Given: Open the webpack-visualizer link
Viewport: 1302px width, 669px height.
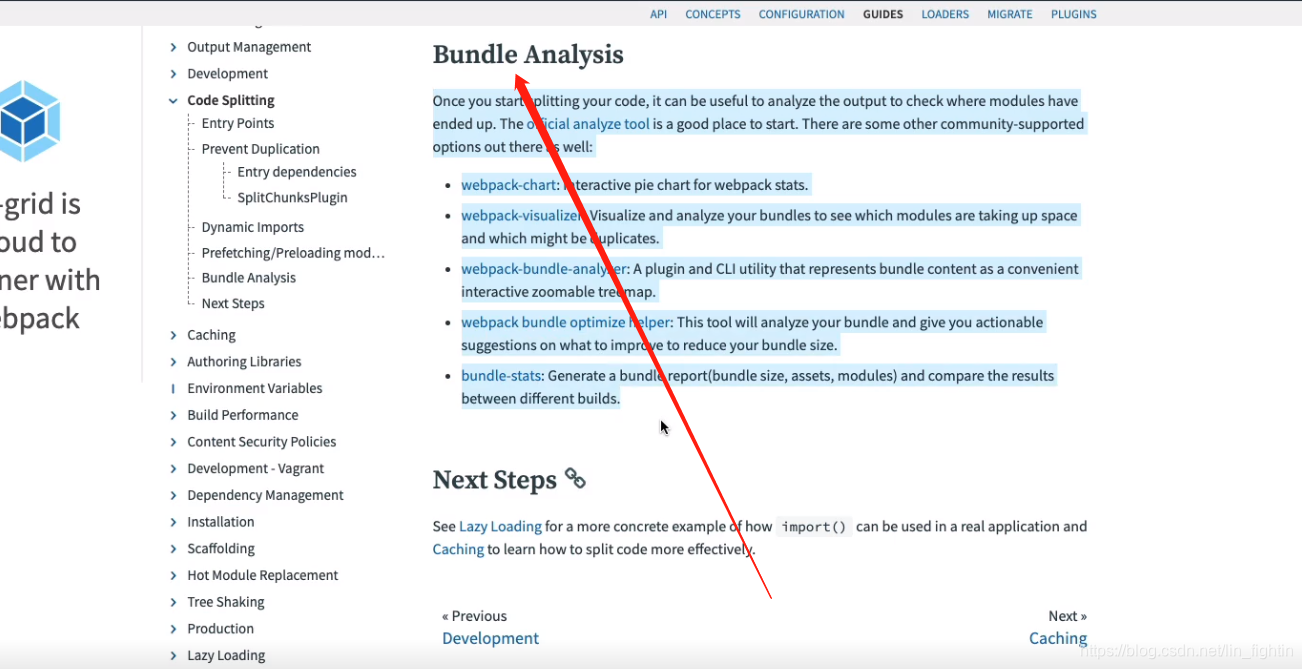Looking at the screenshot, I should (x=521, y=215).
